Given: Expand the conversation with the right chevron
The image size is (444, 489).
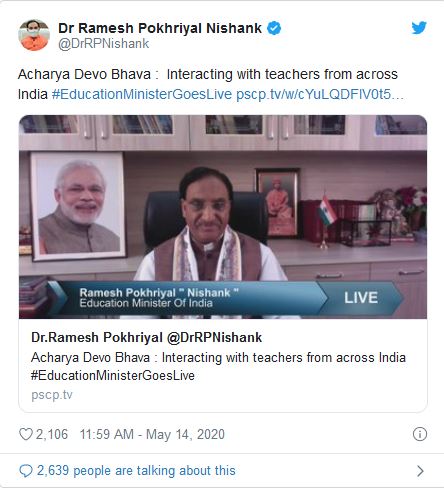Looking at the screenshot, I should 420,471.
